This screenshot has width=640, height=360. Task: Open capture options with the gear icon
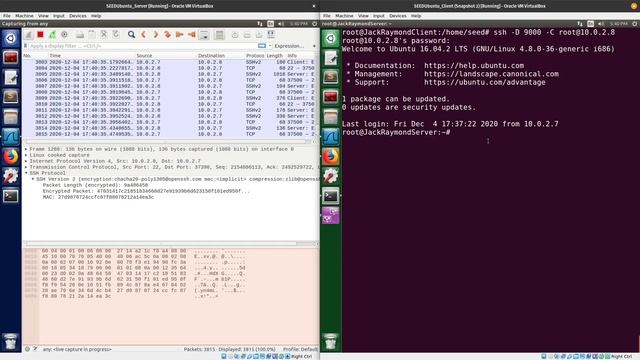64,35
